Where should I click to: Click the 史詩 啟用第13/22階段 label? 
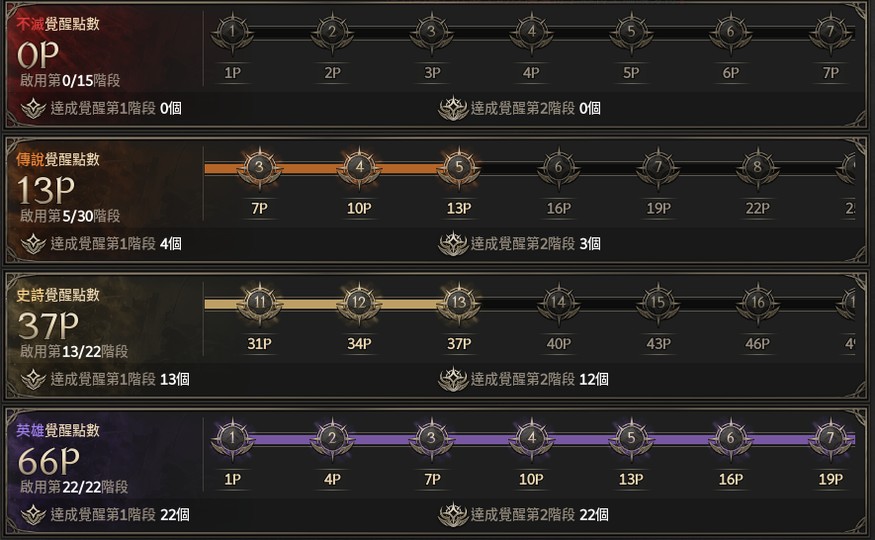pos(74,352)
